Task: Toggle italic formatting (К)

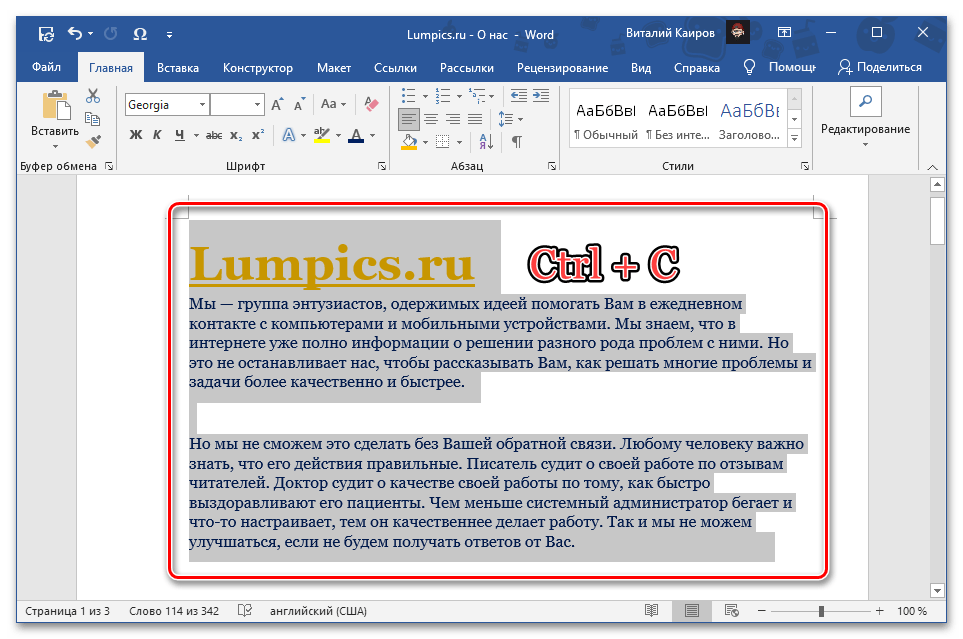Action: point(157,135)
